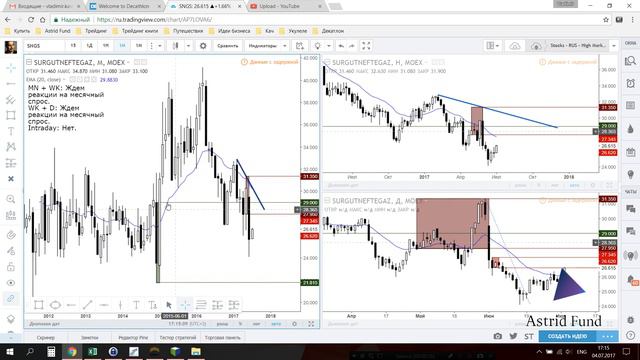Click the add alert icon in toolbar

[300, 46]
